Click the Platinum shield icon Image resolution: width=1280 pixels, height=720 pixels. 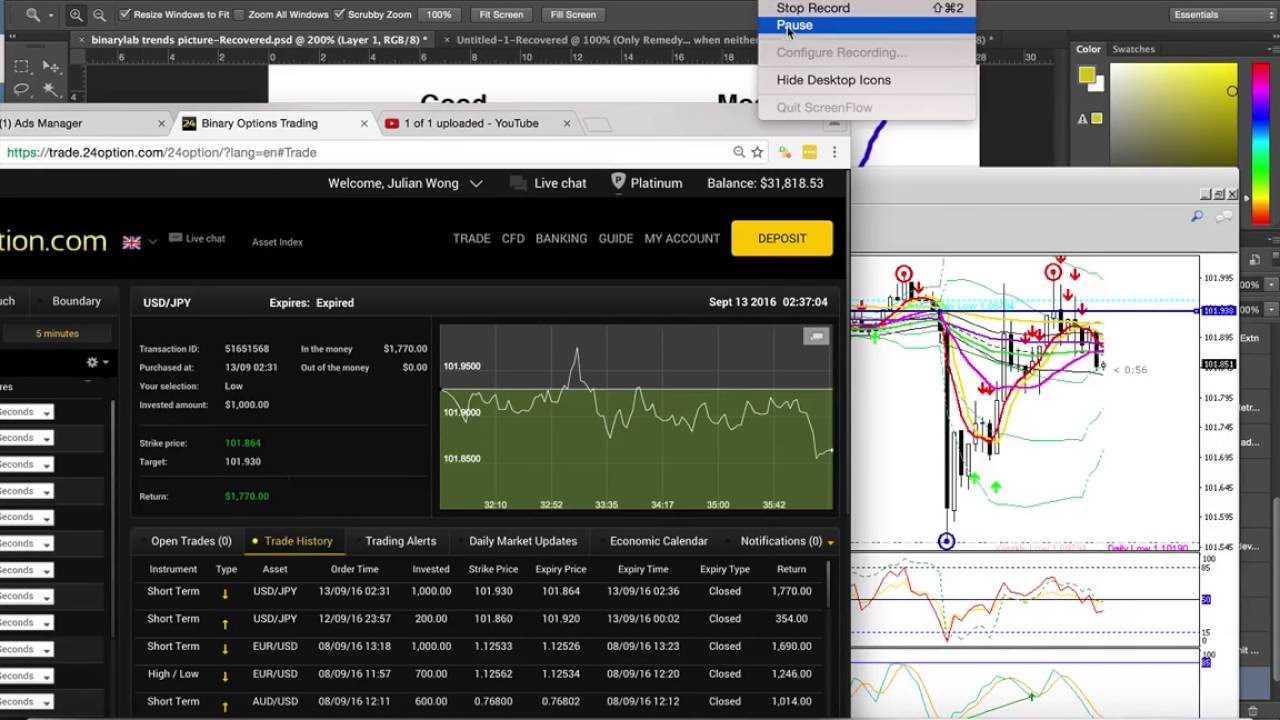618,182
